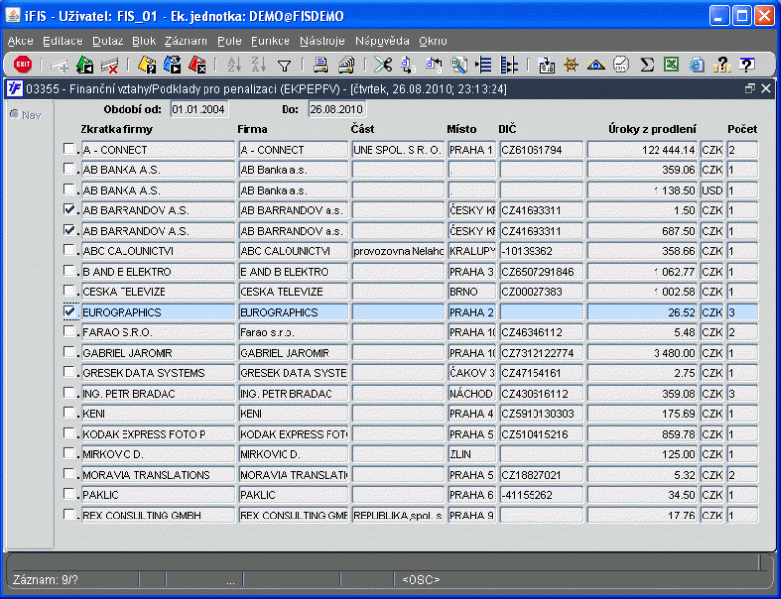The height and width of the screenshot is (599, 781).
Task: Click the 122 444.14 interest amount
Action: coord(643,150)
